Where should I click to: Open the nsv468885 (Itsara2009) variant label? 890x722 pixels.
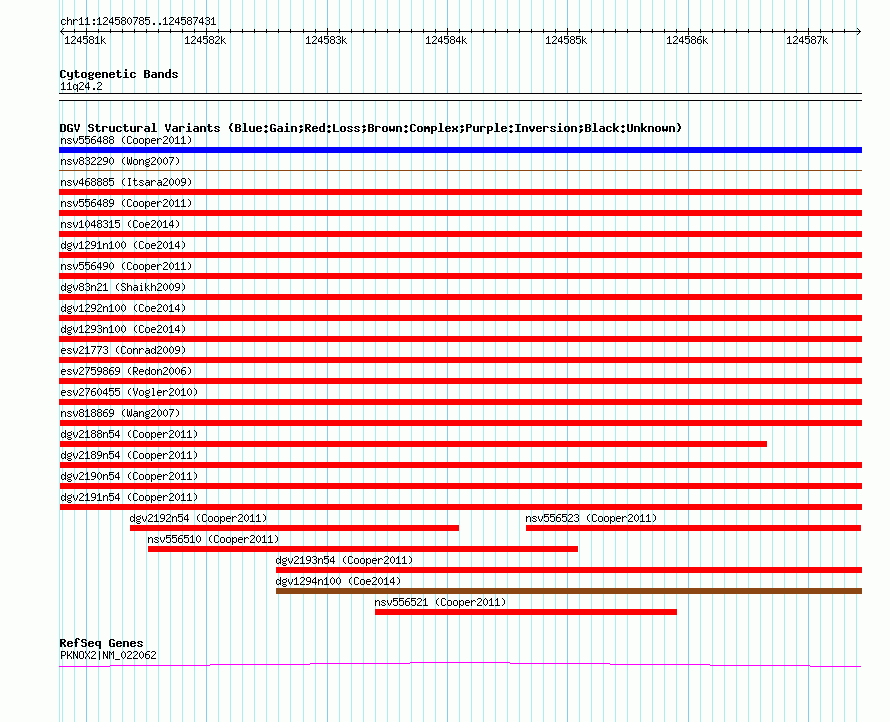click(126, 182)
